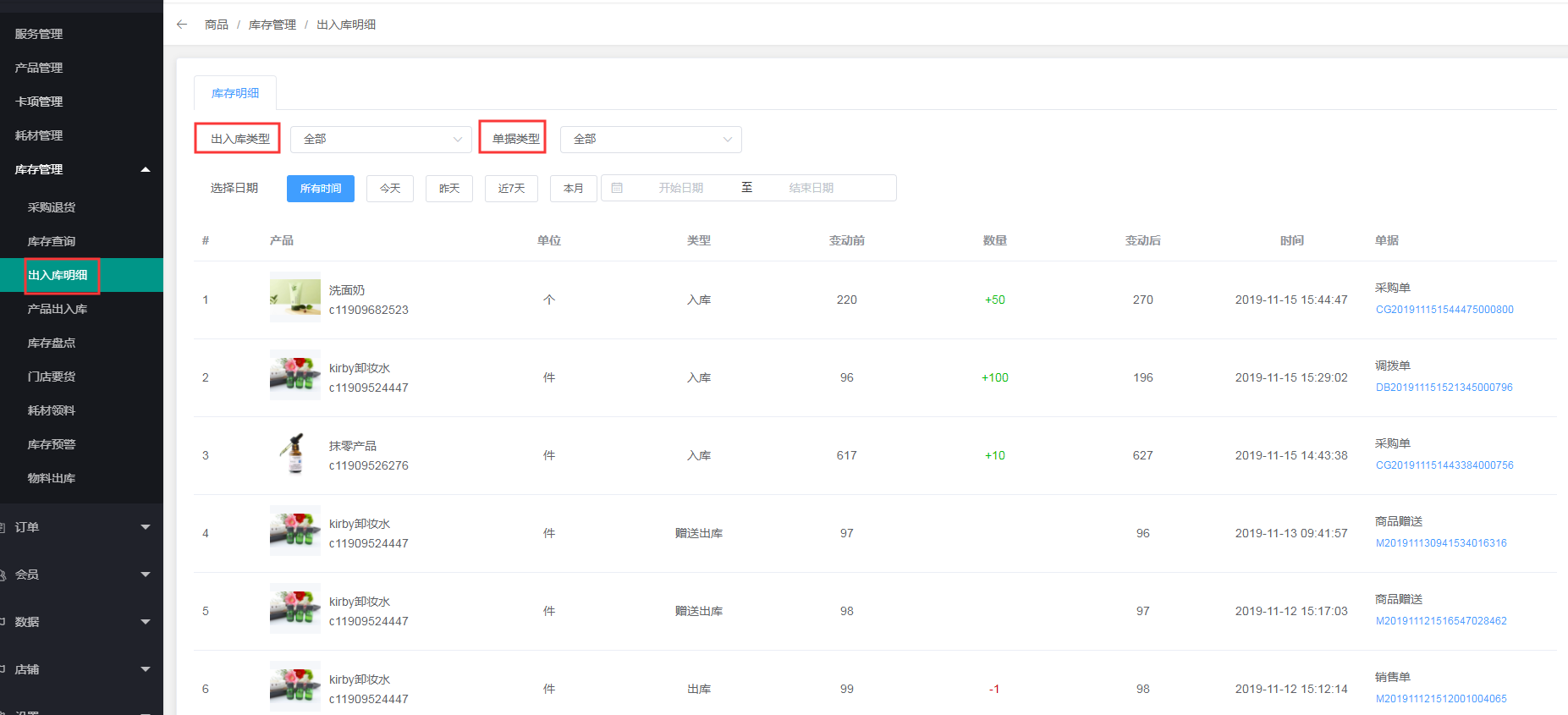
Task: Click the 结束日期 input field
Action: click(812, 188)
